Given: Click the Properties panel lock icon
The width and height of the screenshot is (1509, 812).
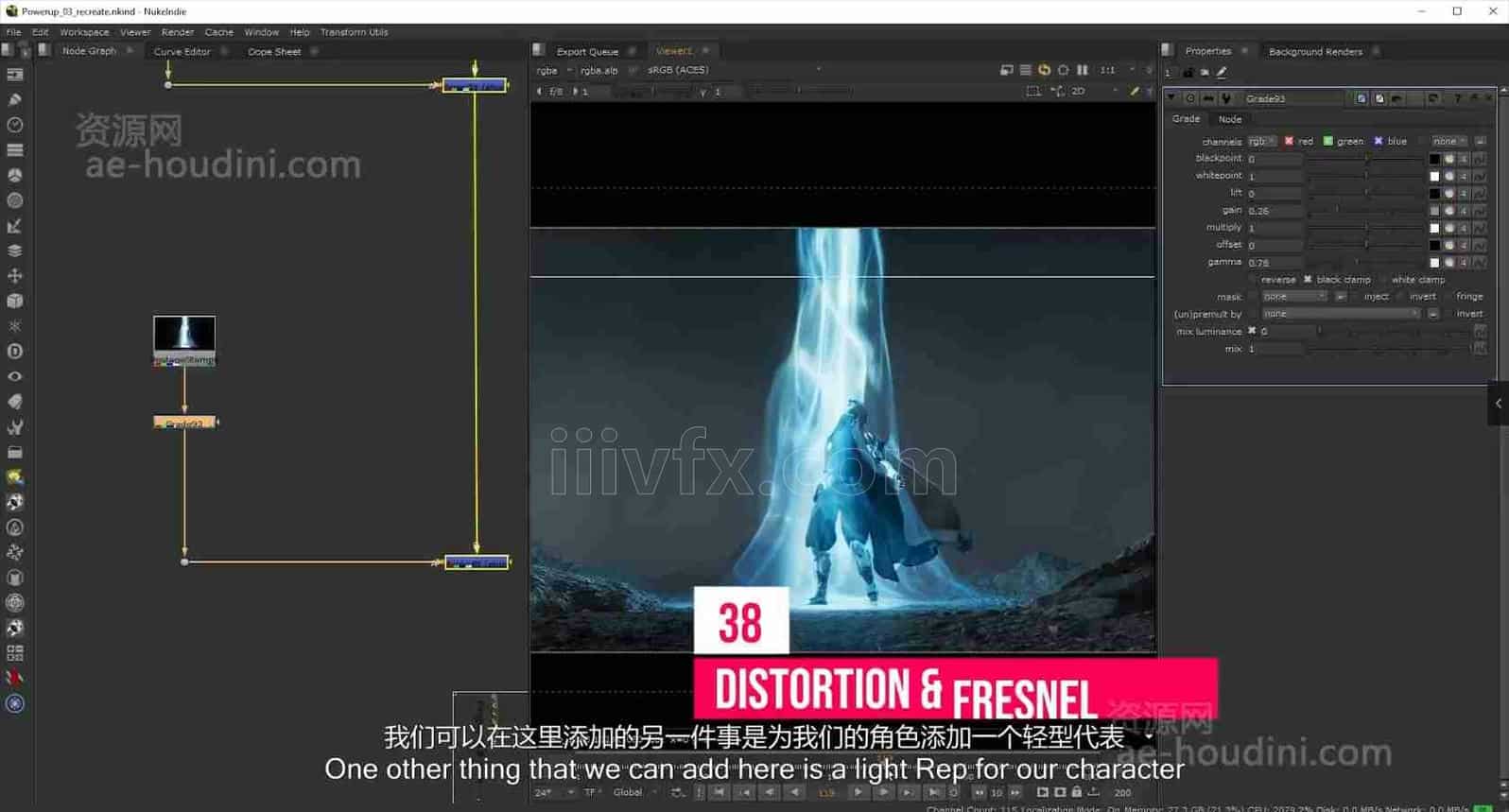Looking at the screenshot, I should click(x=1188, y=72).
